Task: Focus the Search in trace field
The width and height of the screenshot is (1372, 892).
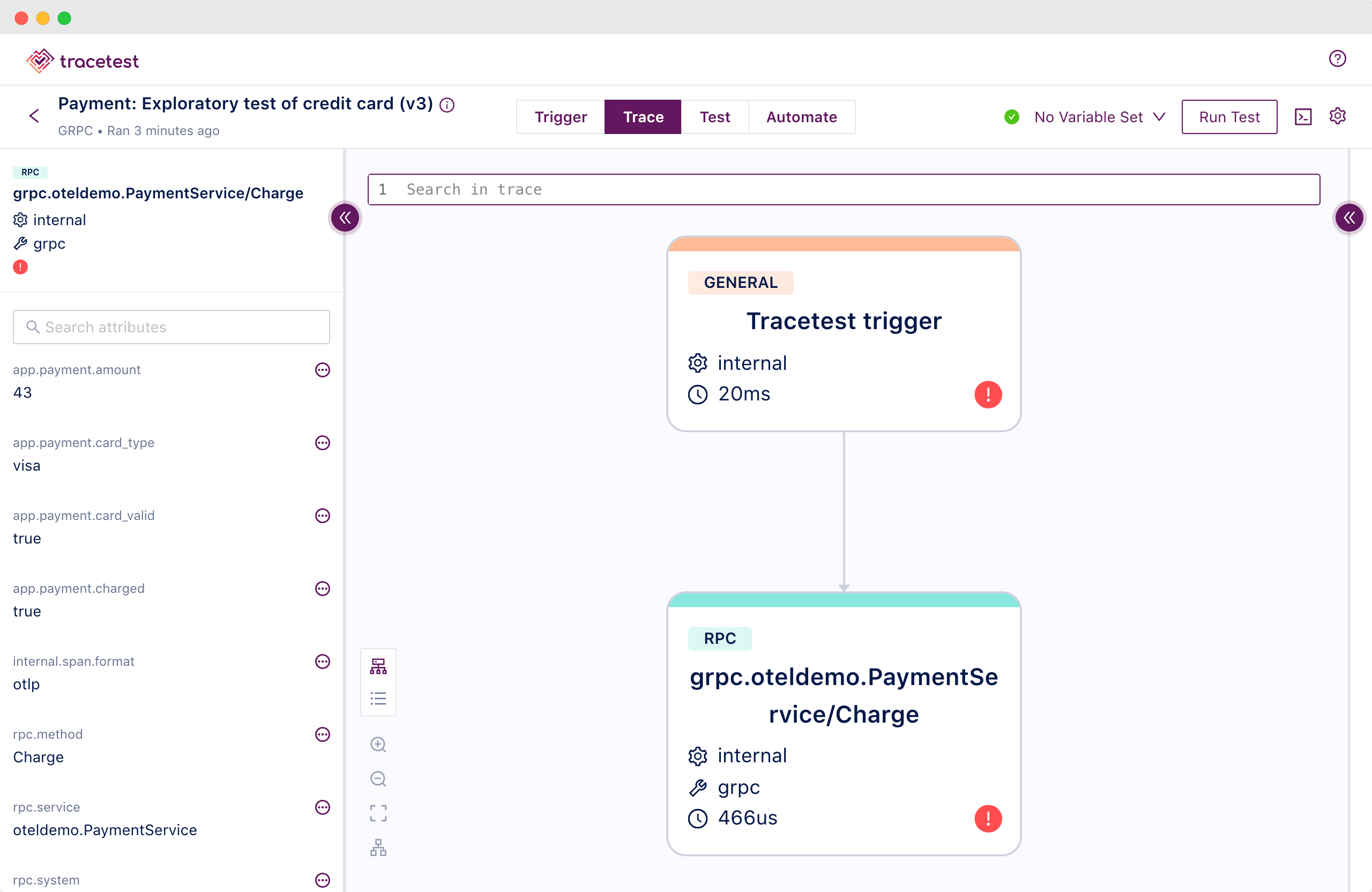Action: tap(844, 189)
